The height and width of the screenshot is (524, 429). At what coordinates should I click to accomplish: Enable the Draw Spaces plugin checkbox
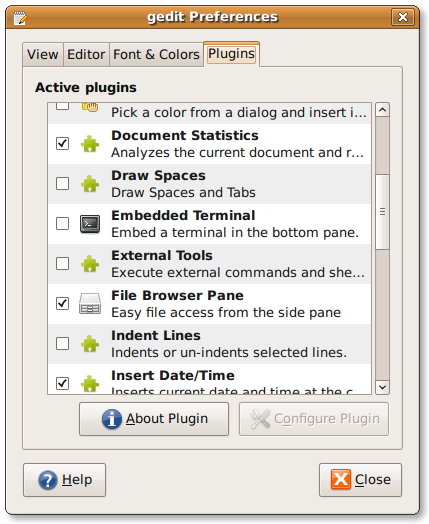[62, 183]
